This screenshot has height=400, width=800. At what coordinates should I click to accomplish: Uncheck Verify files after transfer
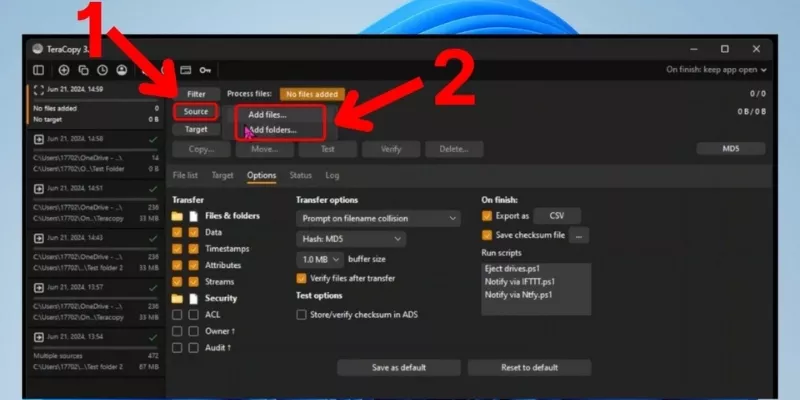coord(302,279)
